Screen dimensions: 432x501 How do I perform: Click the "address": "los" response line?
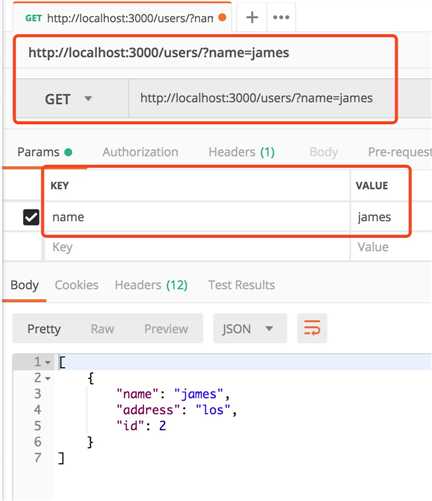(176, 410)
